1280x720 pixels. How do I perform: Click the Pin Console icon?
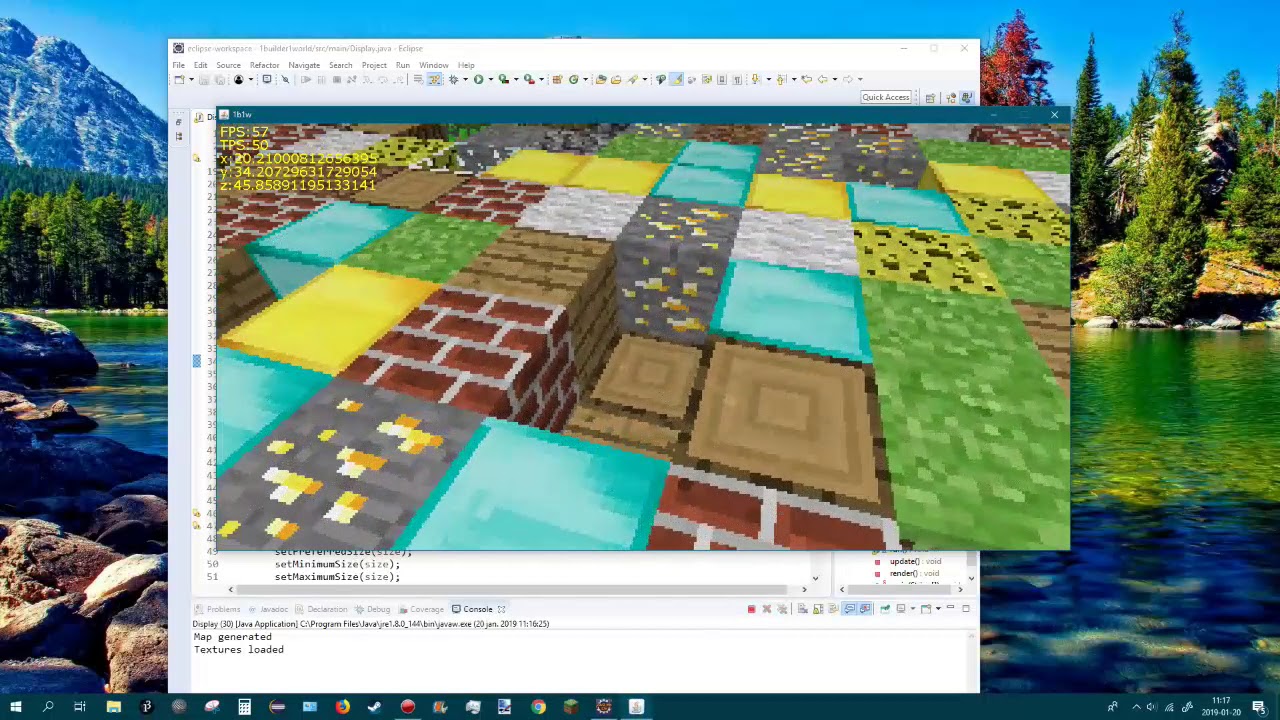[885, 609]
